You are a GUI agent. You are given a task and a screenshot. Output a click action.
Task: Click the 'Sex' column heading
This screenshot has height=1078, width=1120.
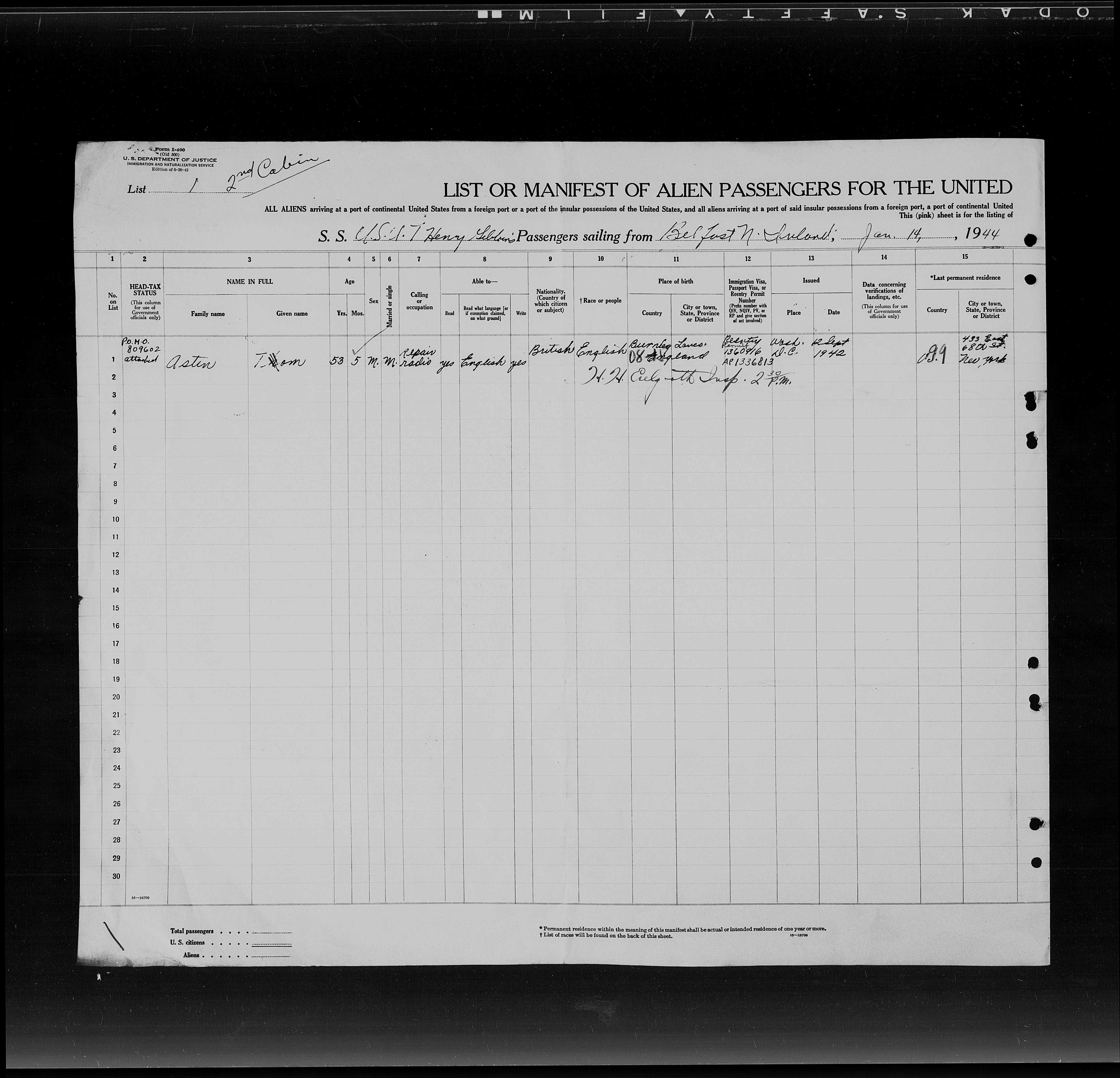coord(374,301)
